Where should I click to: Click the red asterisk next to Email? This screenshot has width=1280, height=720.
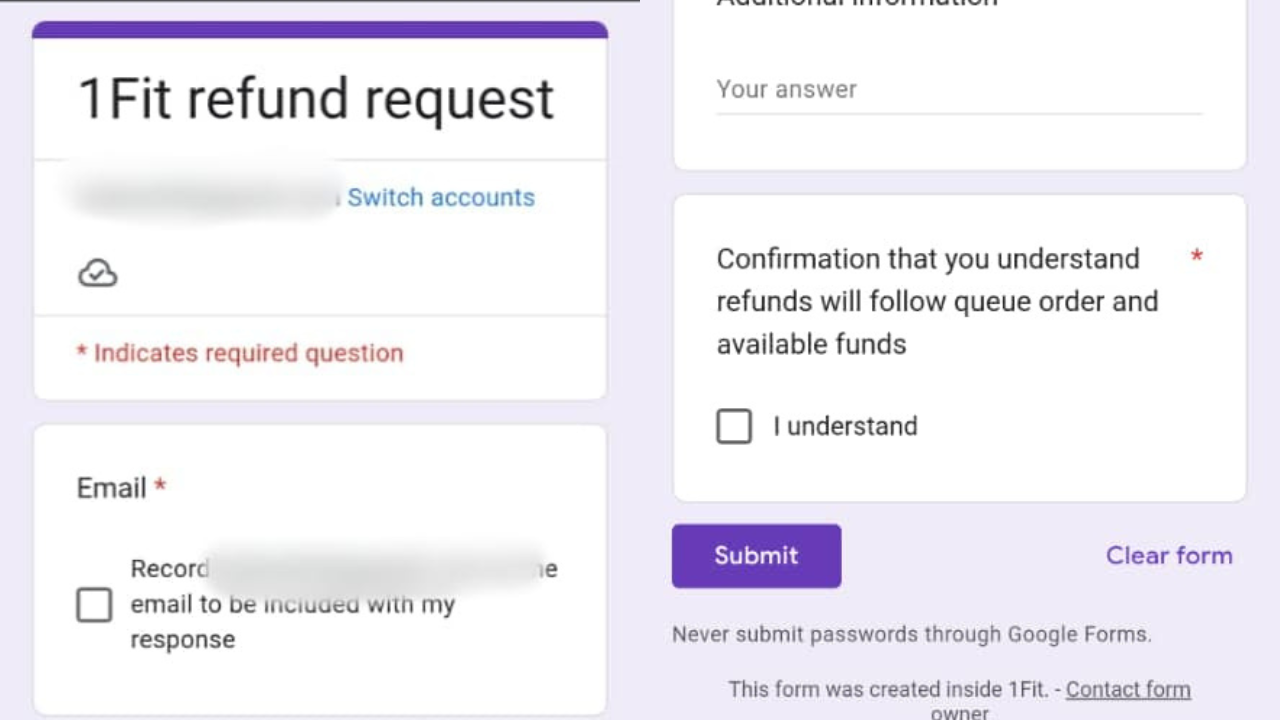pyautogui.click(x=160, y=487)
